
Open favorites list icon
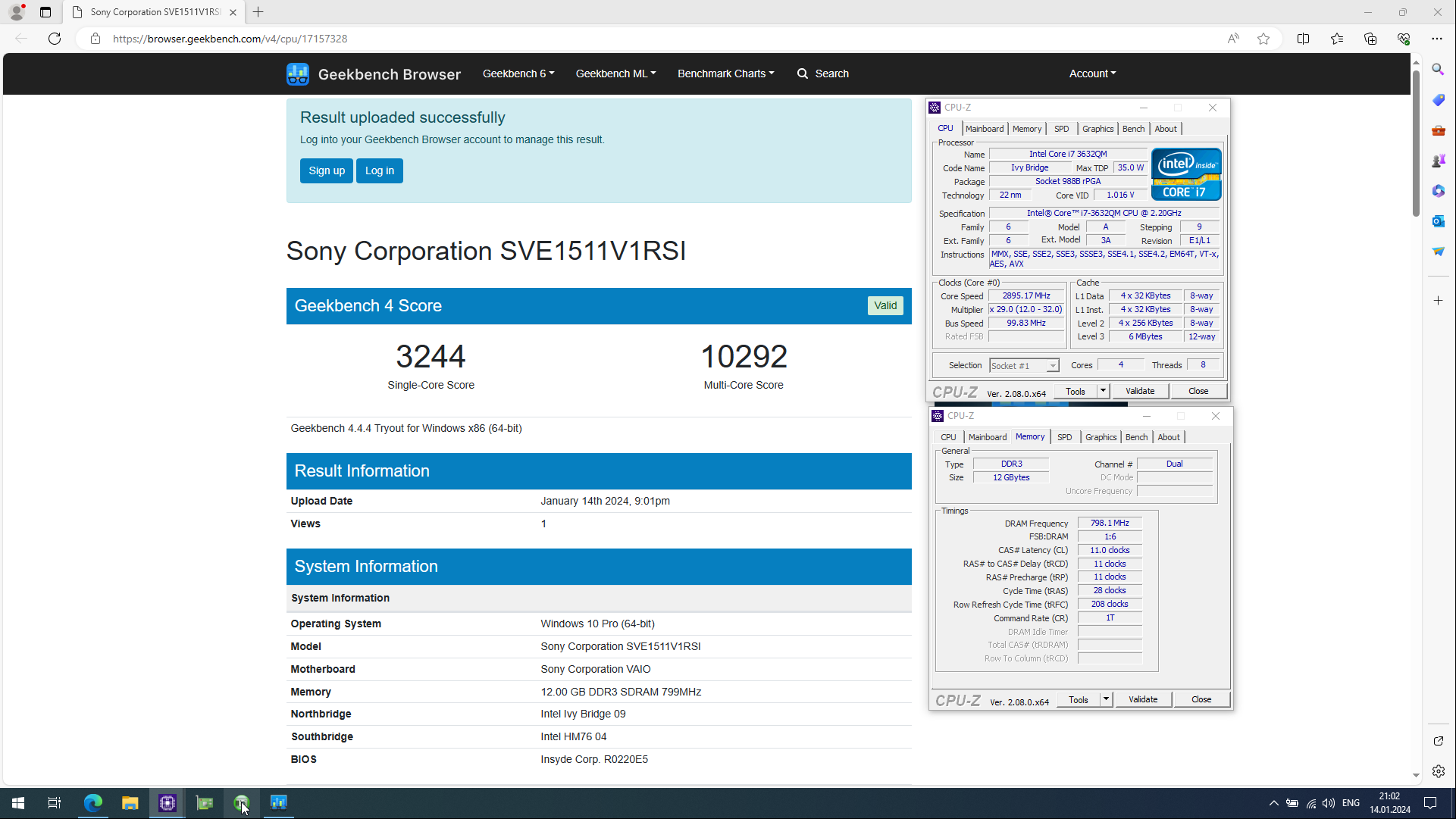pyautogui.click(x=1337, y=39)
